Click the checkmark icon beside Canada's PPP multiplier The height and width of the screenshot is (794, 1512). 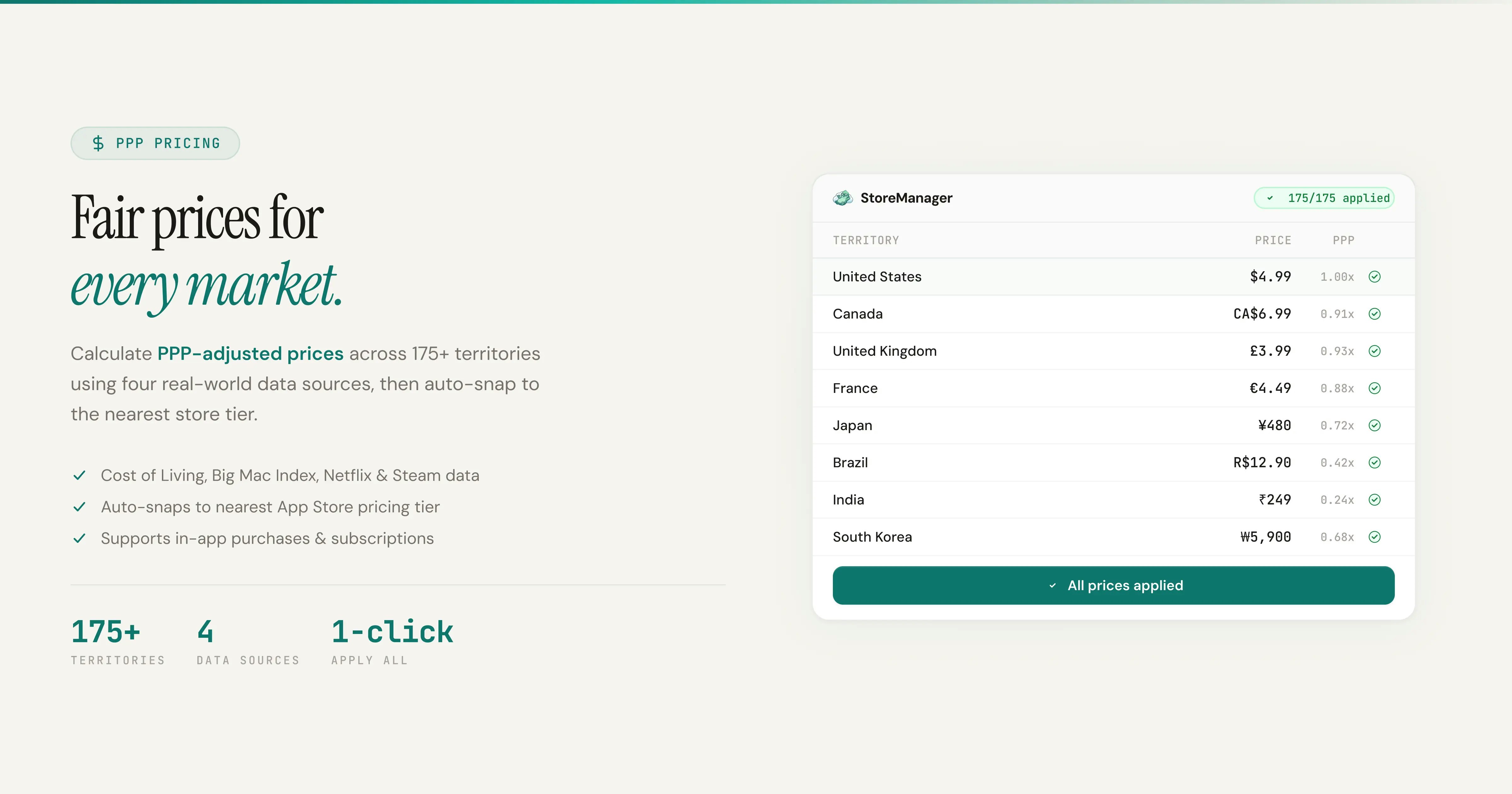pos(1375,314)
